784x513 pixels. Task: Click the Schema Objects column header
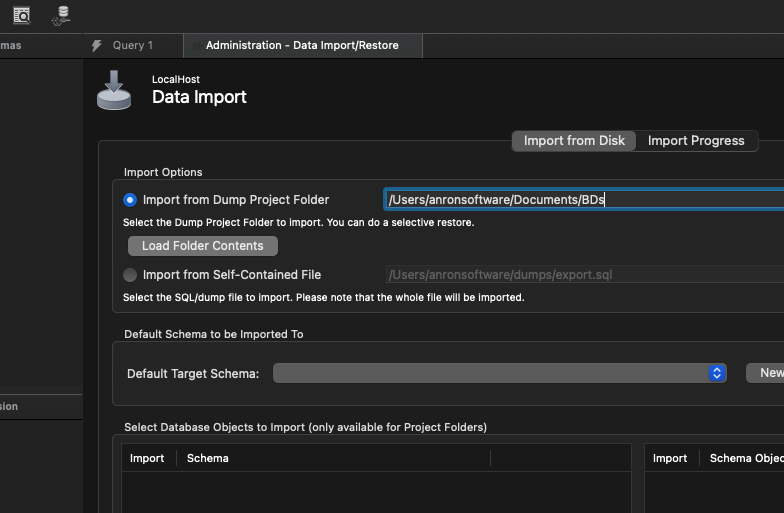745,458
